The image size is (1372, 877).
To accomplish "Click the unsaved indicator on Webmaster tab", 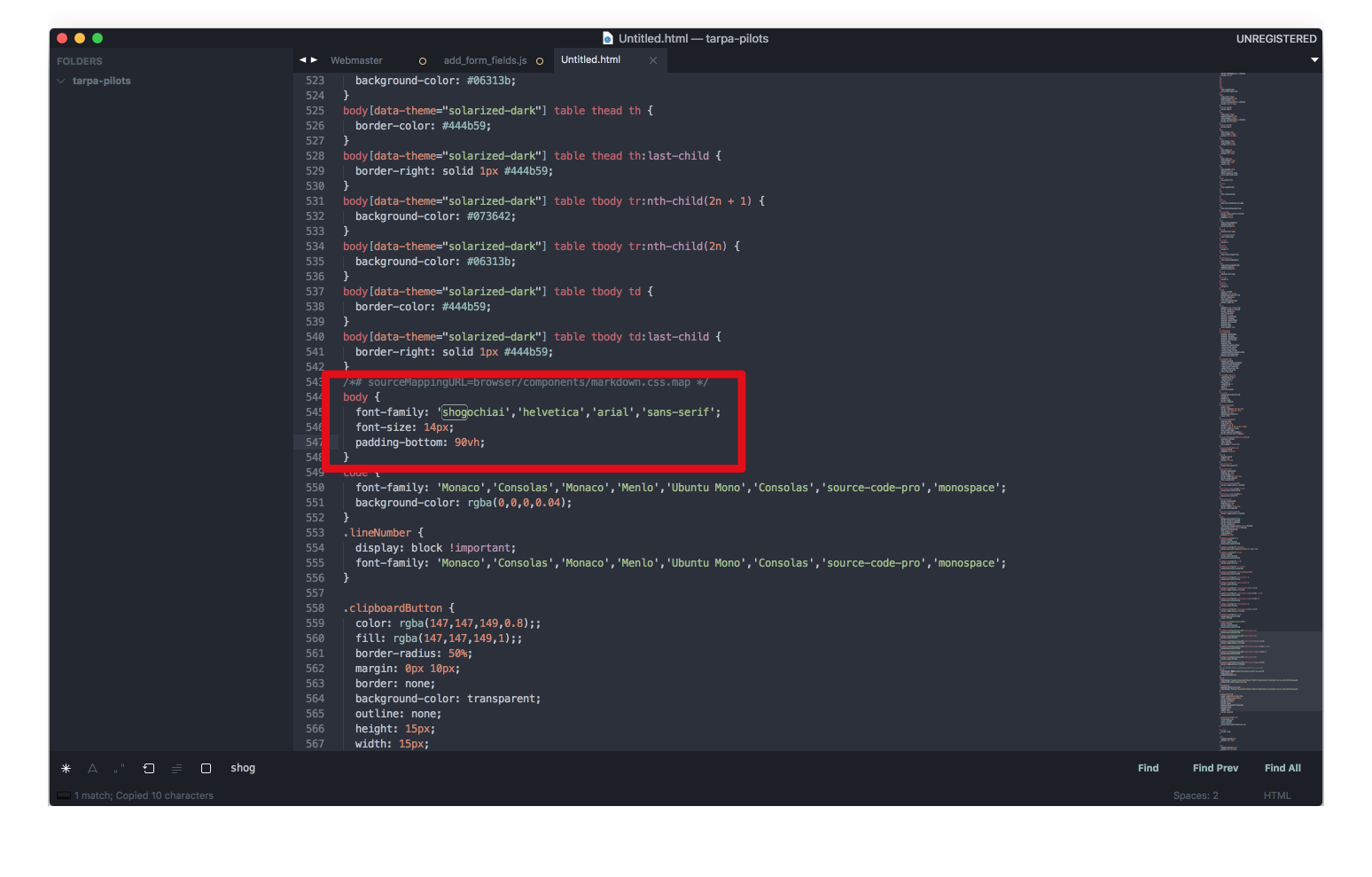I will tap(422, 60).
